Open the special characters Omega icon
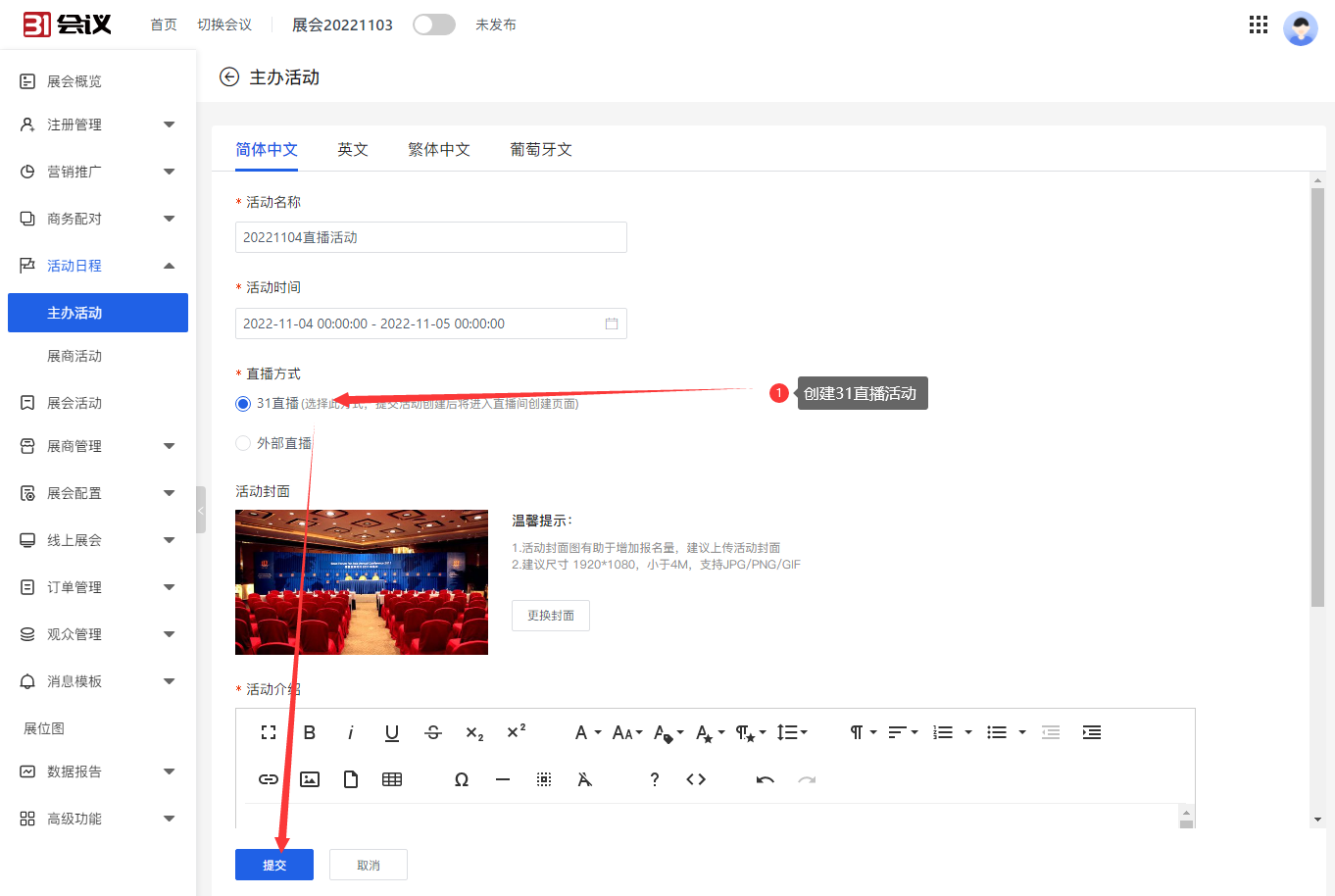 click(x=462, y=779)
